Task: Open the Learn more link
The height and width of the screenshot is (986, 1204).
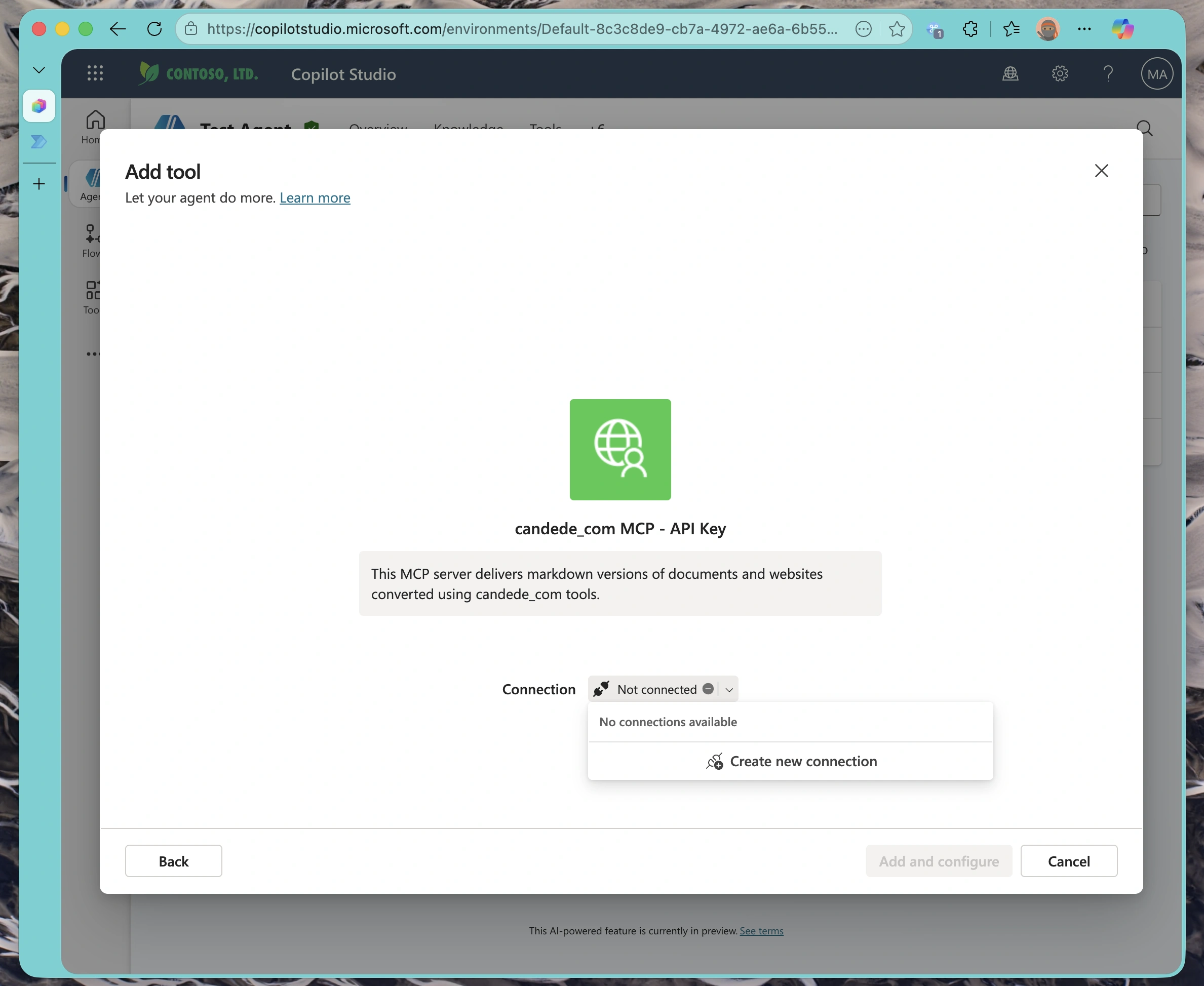Action: [x=315, y=198]
